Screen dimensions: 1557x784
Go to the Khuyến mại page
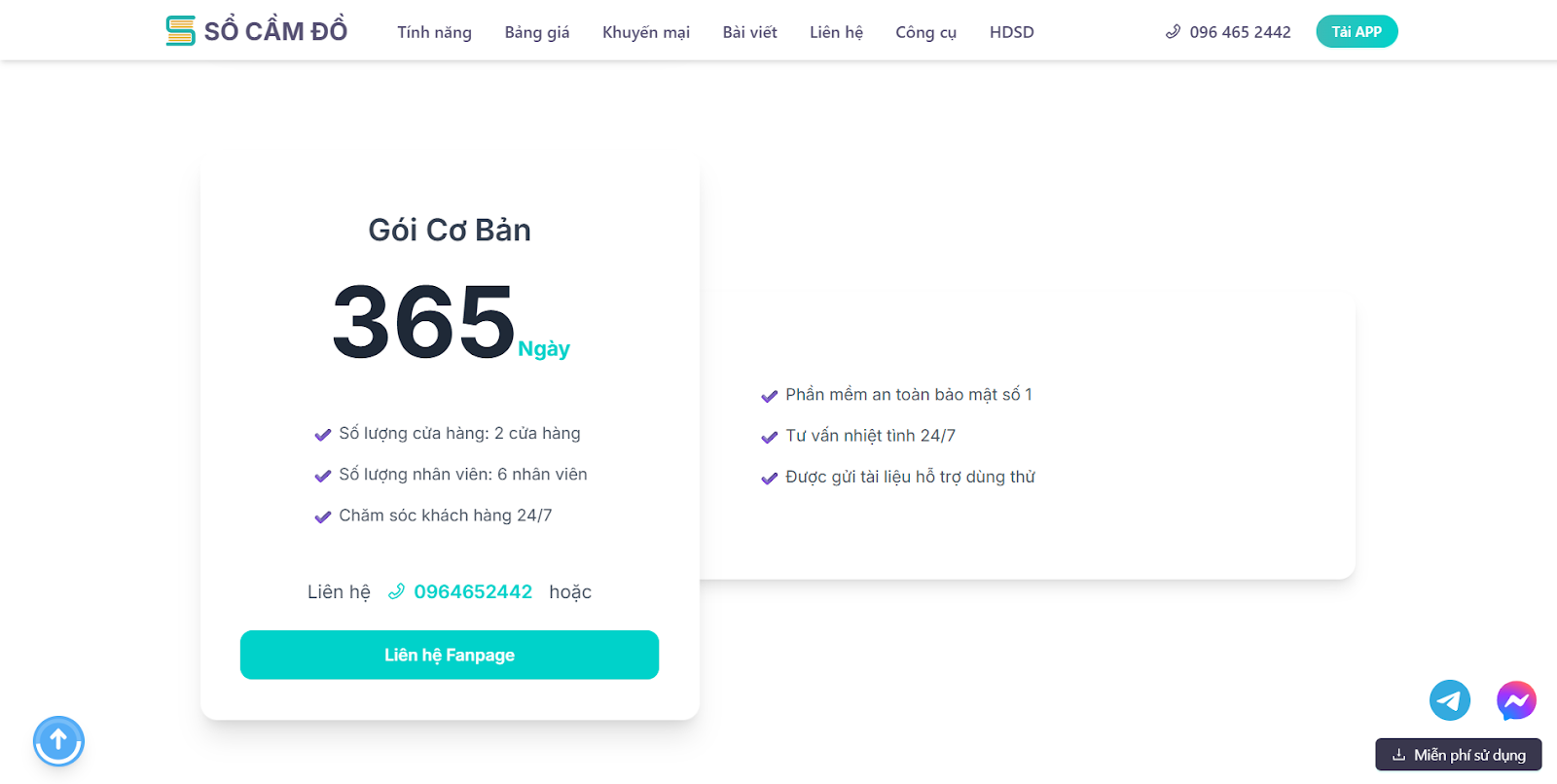(x=646, y=32)
